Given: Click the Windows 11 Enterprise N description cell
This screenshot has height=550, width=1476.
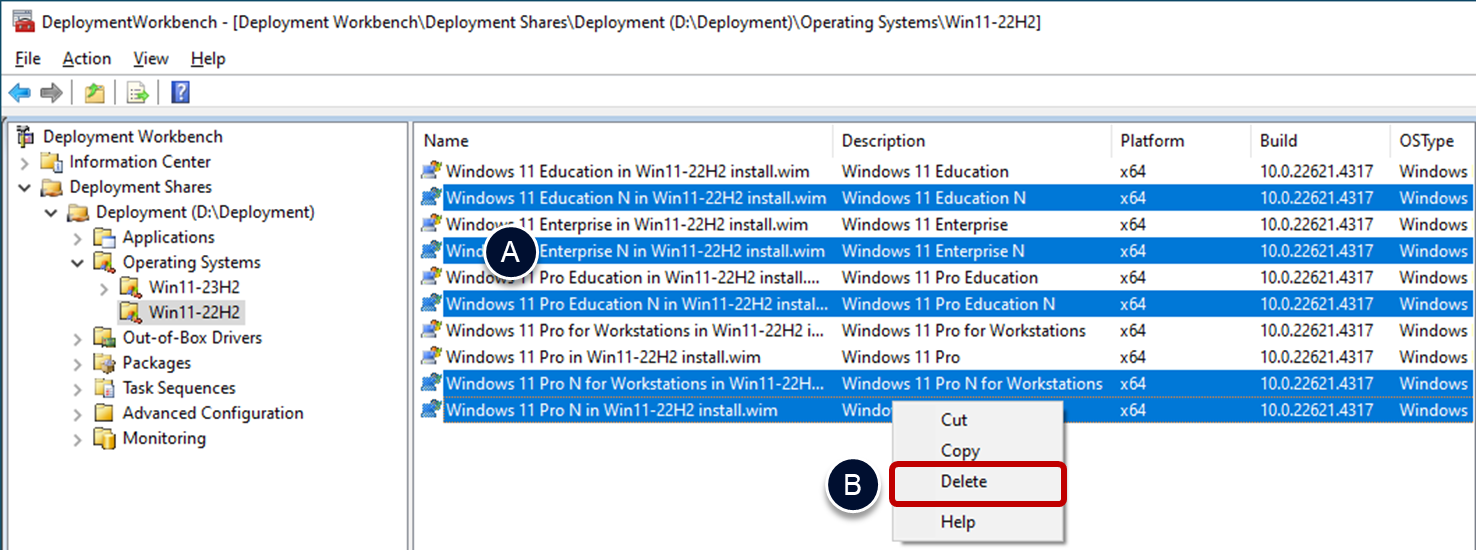Looking at the screenshot, I should tap(933, 251).
